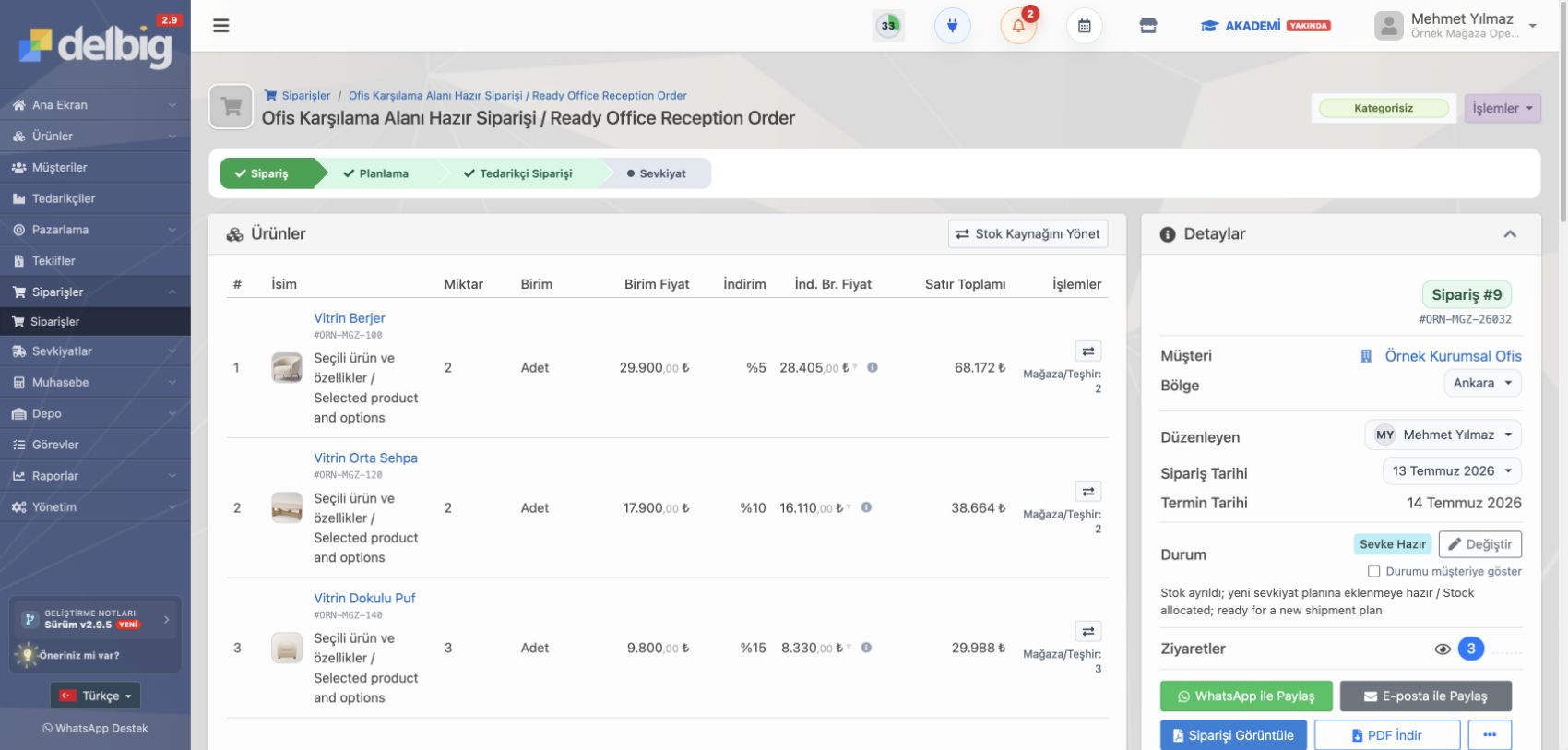Click WhatsApp ile Paylaş button
The height and width of the screenshot is (750, 1568).
coord(1246,696)
